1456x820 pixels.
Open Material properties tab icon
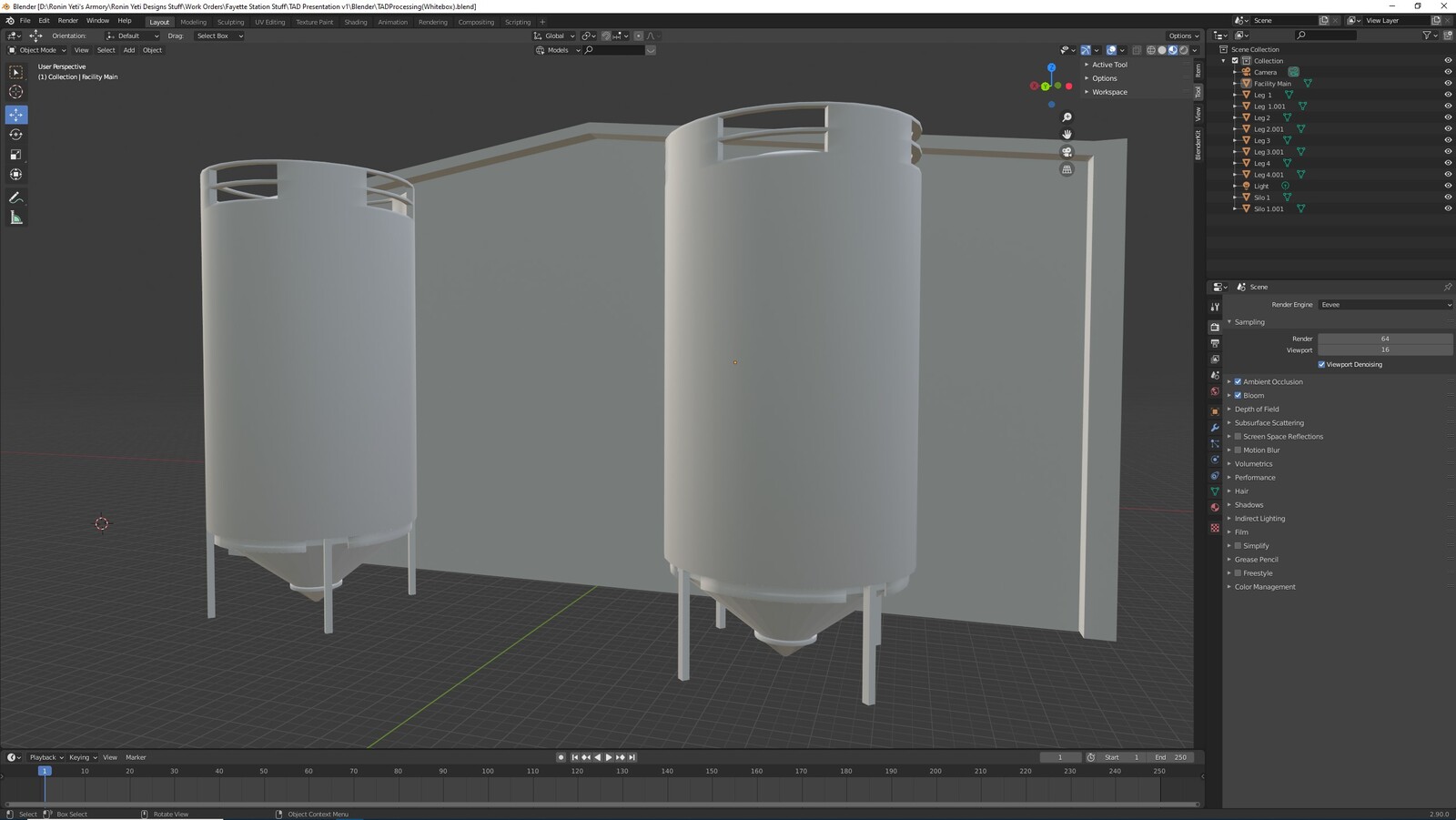pyautogui.click(x=1215, y=508)
